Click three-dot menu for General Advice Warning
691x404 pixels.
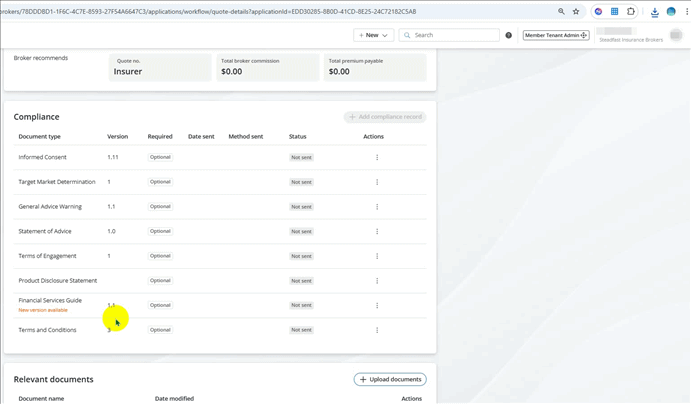[x=377, y=207]
